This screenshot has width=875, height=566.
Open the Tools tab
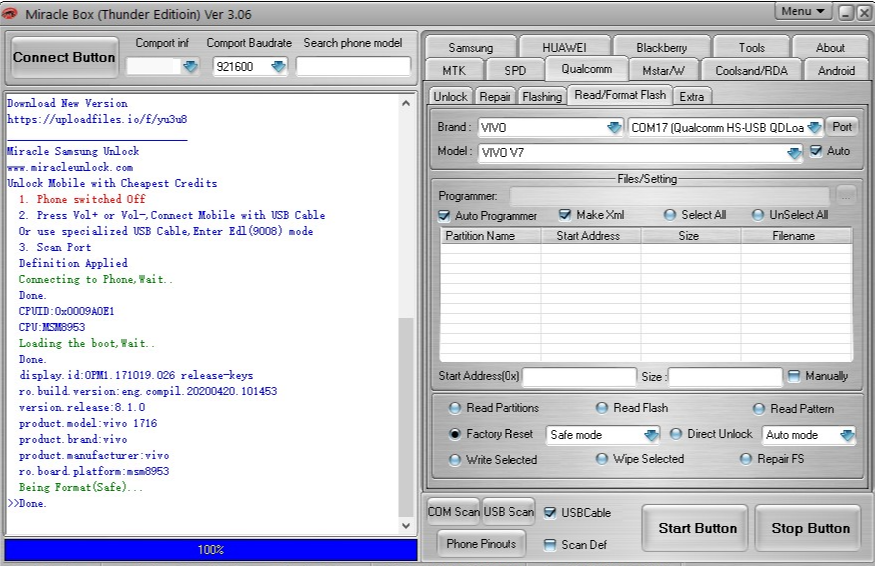pyautogui.click(x=751, y=48)
